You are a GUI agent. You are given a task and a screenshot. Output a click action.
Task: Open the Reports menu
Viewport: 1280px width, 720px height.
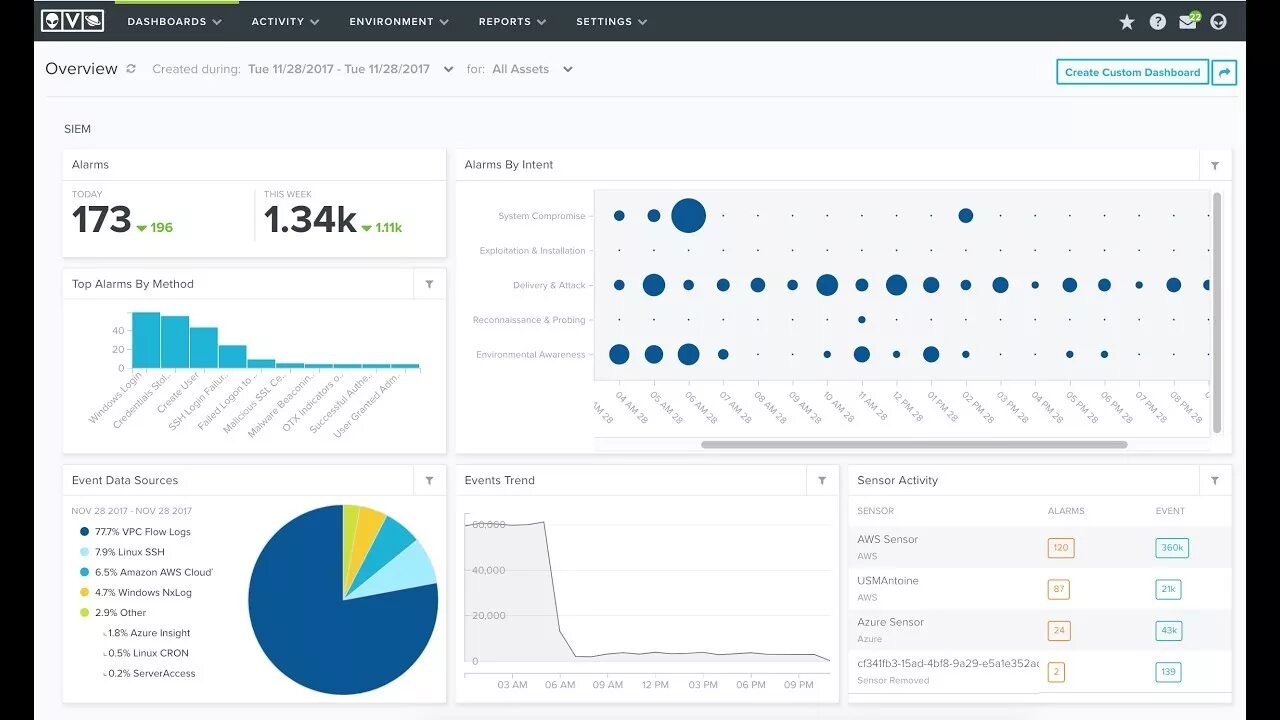(512, 21)
